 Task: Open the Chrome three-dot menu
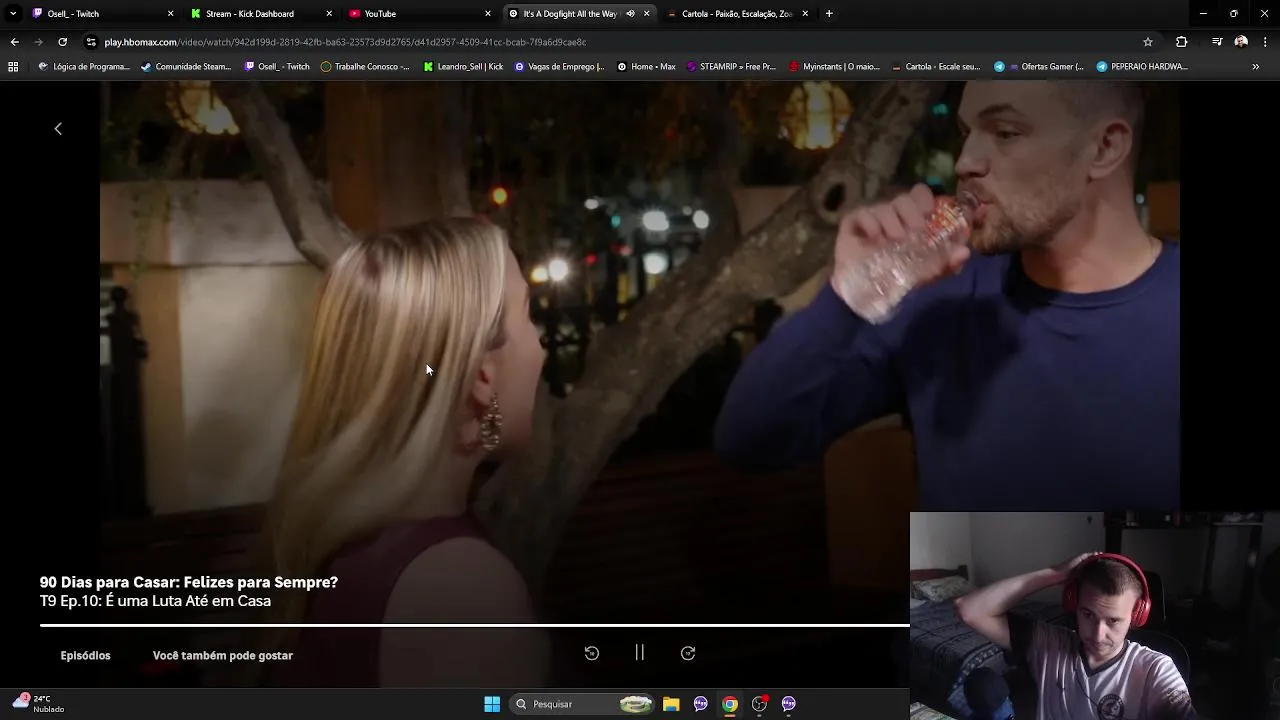tap(1266, 42)
